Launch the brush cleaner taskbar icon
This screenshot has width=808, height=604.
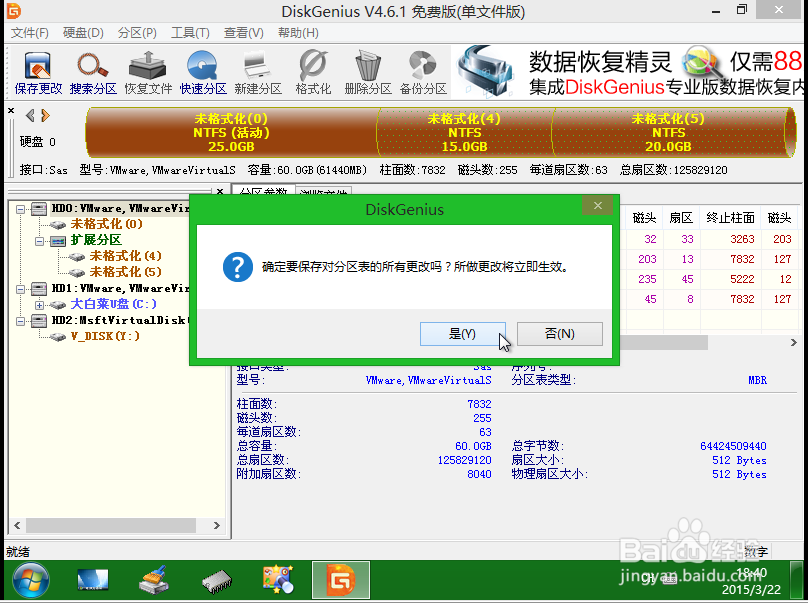(154, 580)
